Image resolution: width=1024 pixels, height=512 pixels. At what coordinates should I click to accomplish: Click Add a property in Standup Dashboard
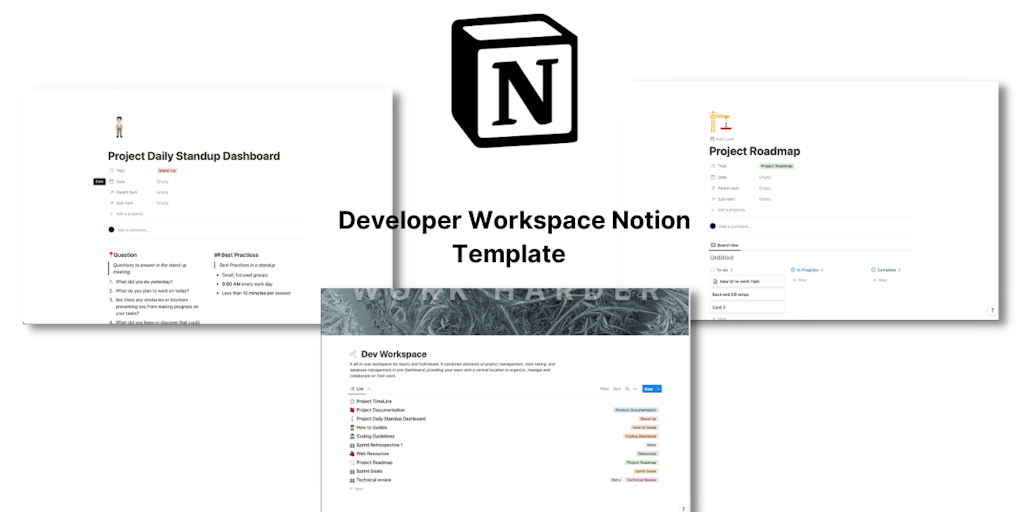point(126,214)
